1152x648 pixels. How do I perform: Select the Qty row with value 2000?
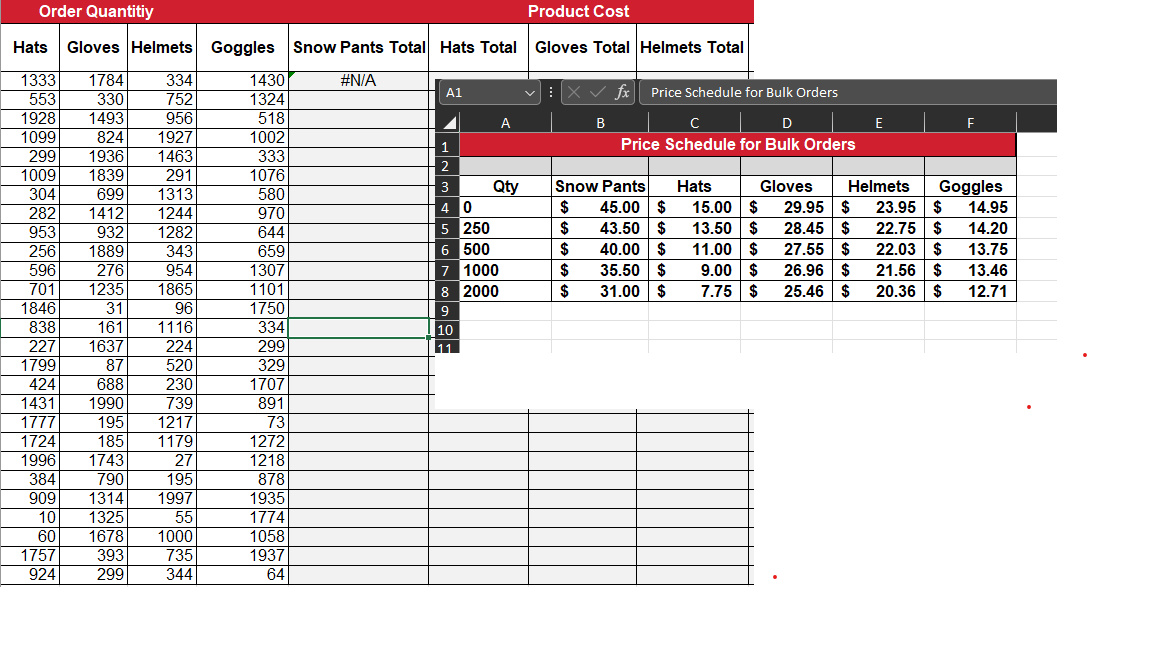pyautogui.click(x=505, y=291)
